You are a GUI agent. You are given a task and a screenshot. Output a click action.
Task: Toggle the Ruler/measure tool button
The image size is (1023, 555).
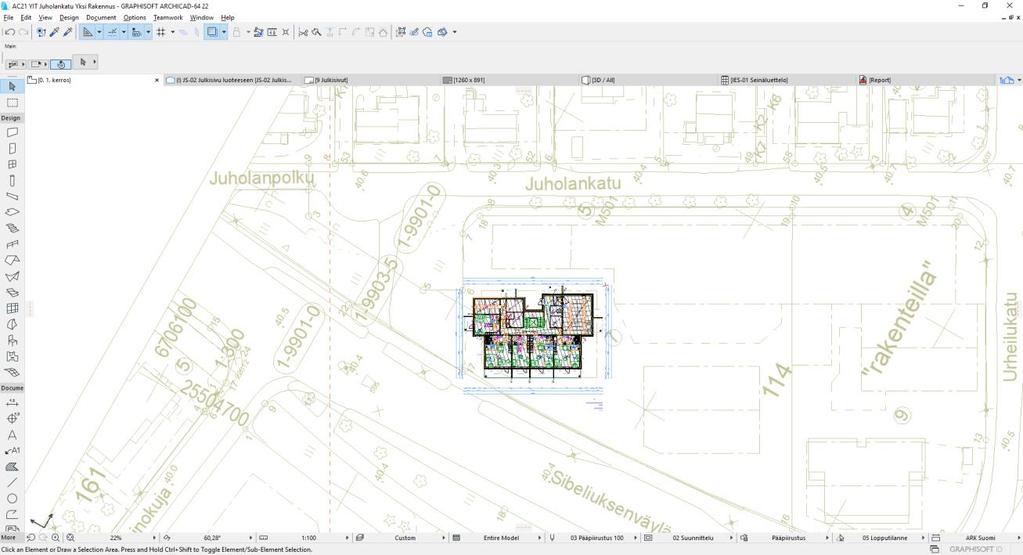tap(136, 32)
